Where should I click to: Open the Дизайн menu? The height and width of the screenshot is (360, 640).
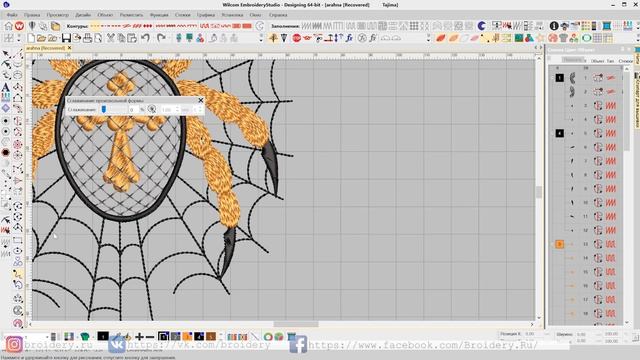[83, 15]
